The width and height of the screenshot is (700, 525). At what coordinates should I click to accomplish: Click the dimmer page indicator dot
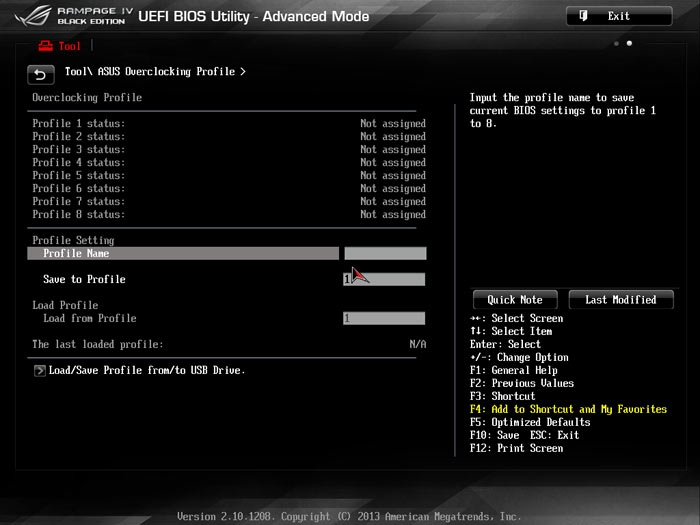tap(616, 44)
